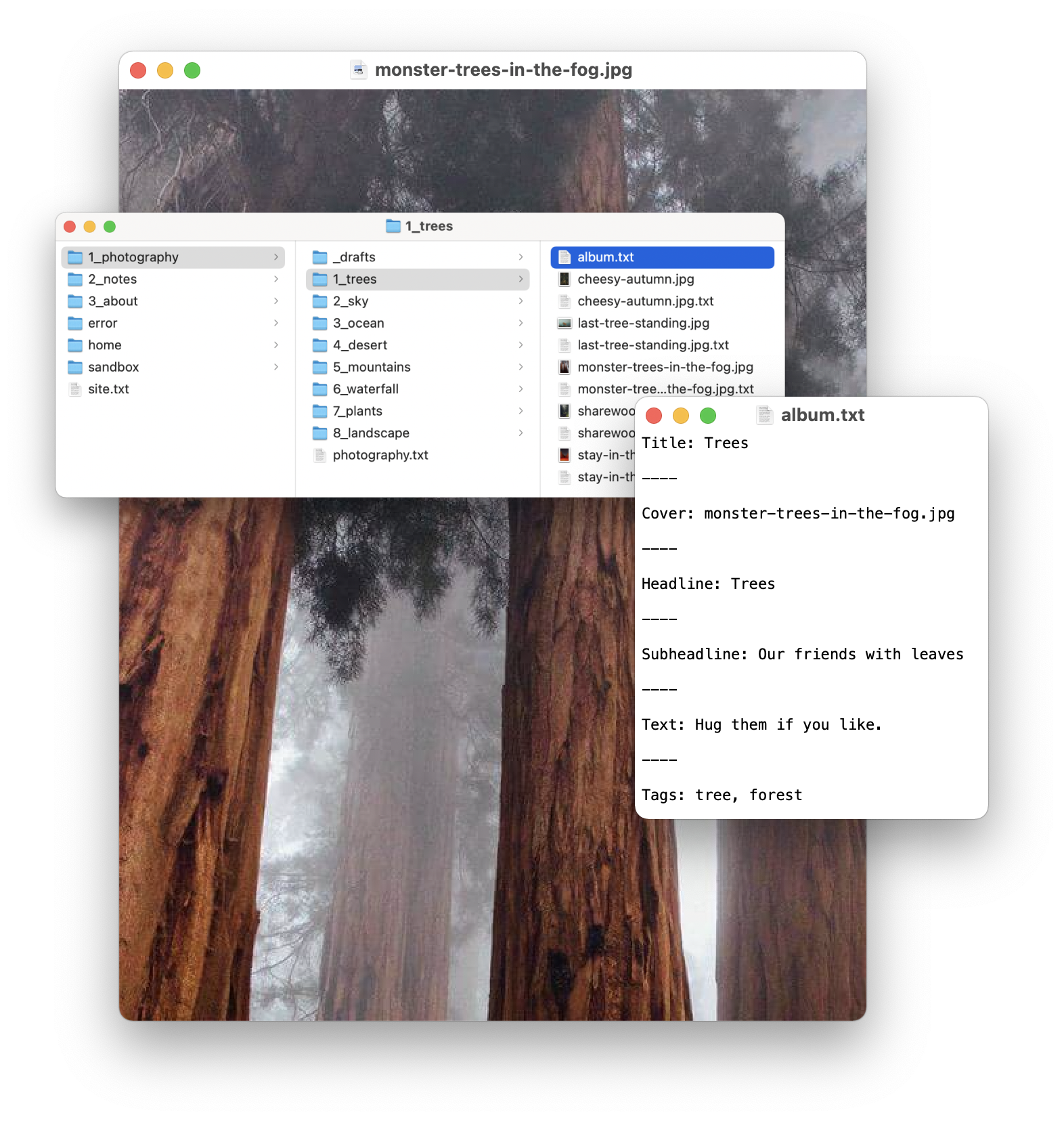Expand the 1_photography folder chevron
Viewport: 1064px width, 1121px height.
click(x=276, y=257)
